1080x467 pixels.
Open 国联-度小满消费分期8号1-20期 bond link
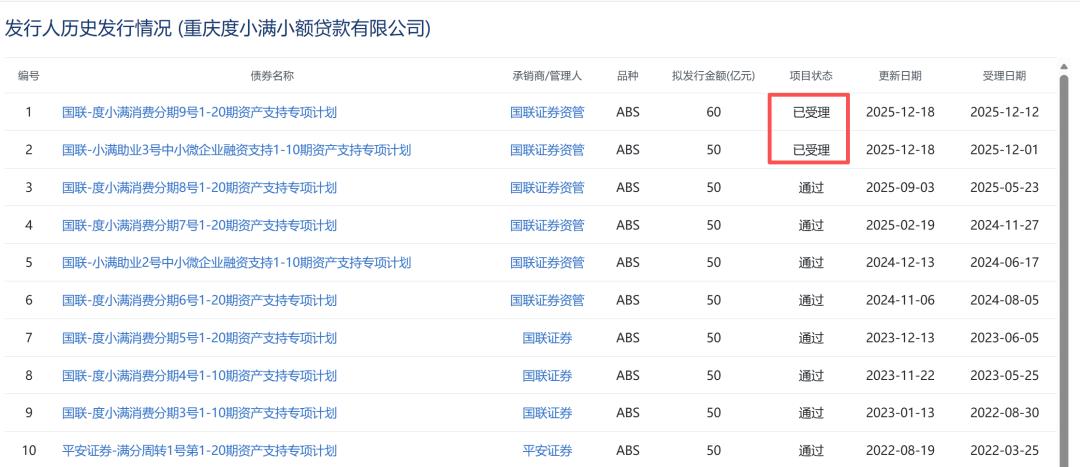click(199, 187)
